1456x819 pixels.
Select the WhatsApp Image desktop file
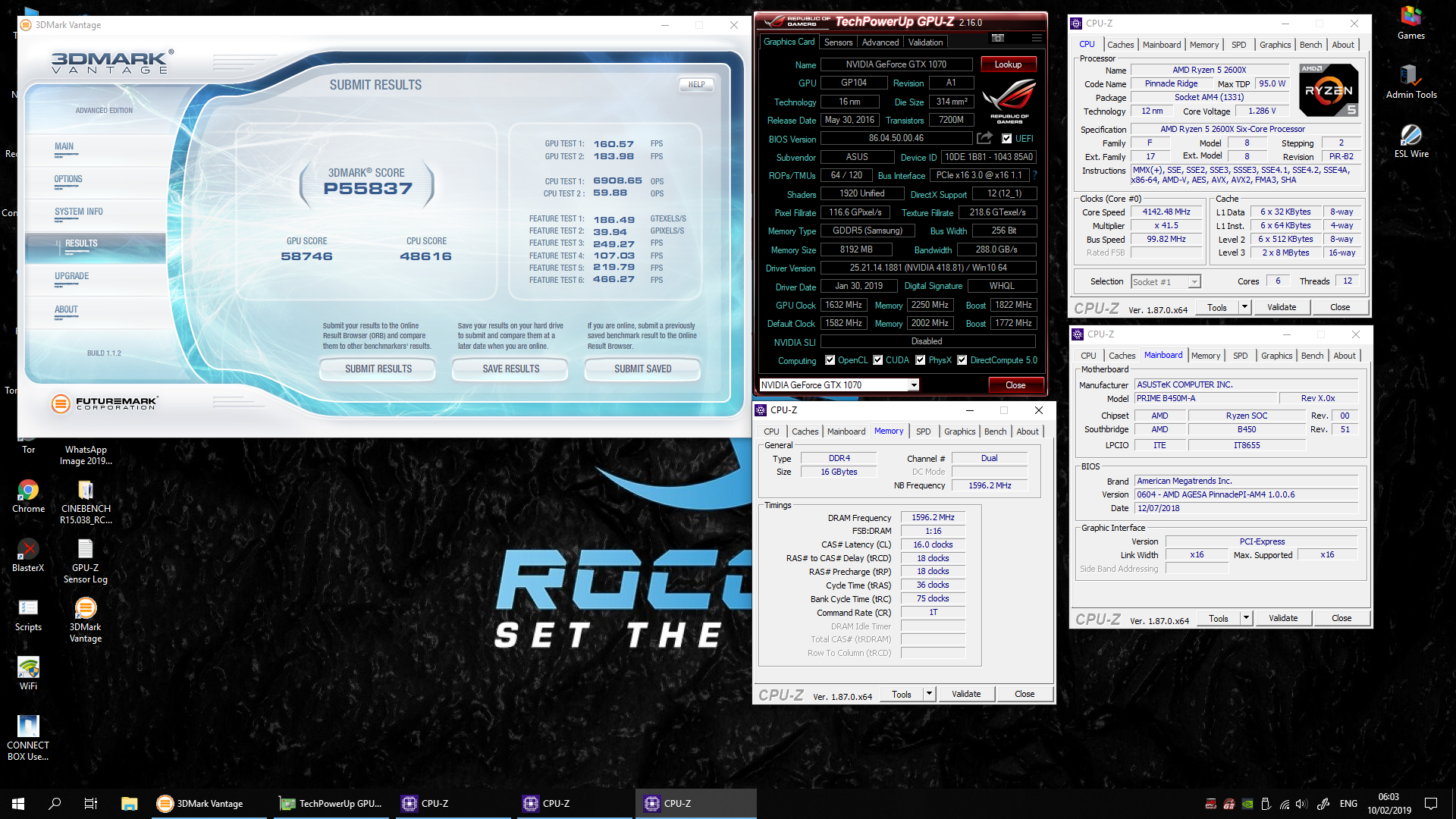coord(86,454)
